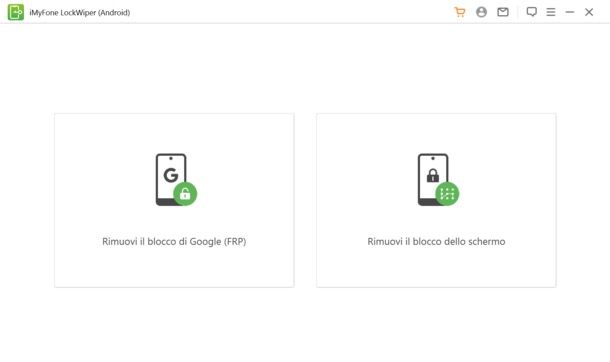This screenshot has height=362, width=610.
Task: Click the mail envelope icon
Action: [503, 12]
